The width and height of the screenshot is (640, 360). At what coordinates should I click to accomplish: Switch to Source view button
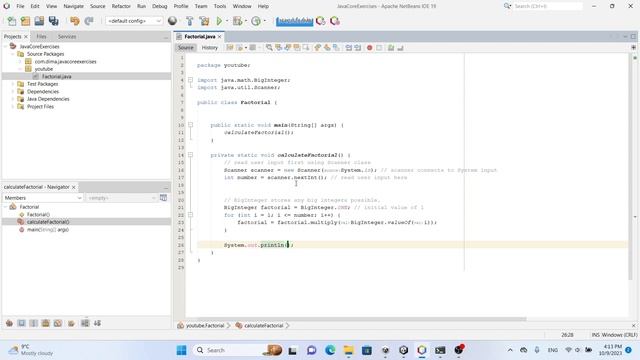185,48
